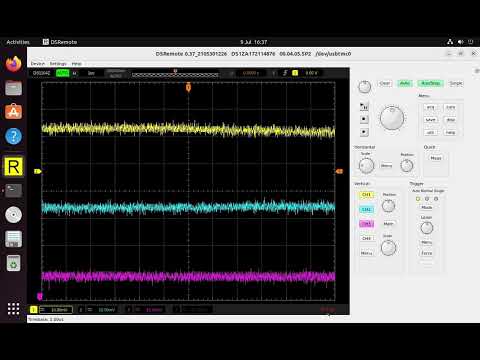Click the Meas quick button
Image resolution: width=480 pixels, height=360 pixels.
pyautogui.click(x=436, y=158)
